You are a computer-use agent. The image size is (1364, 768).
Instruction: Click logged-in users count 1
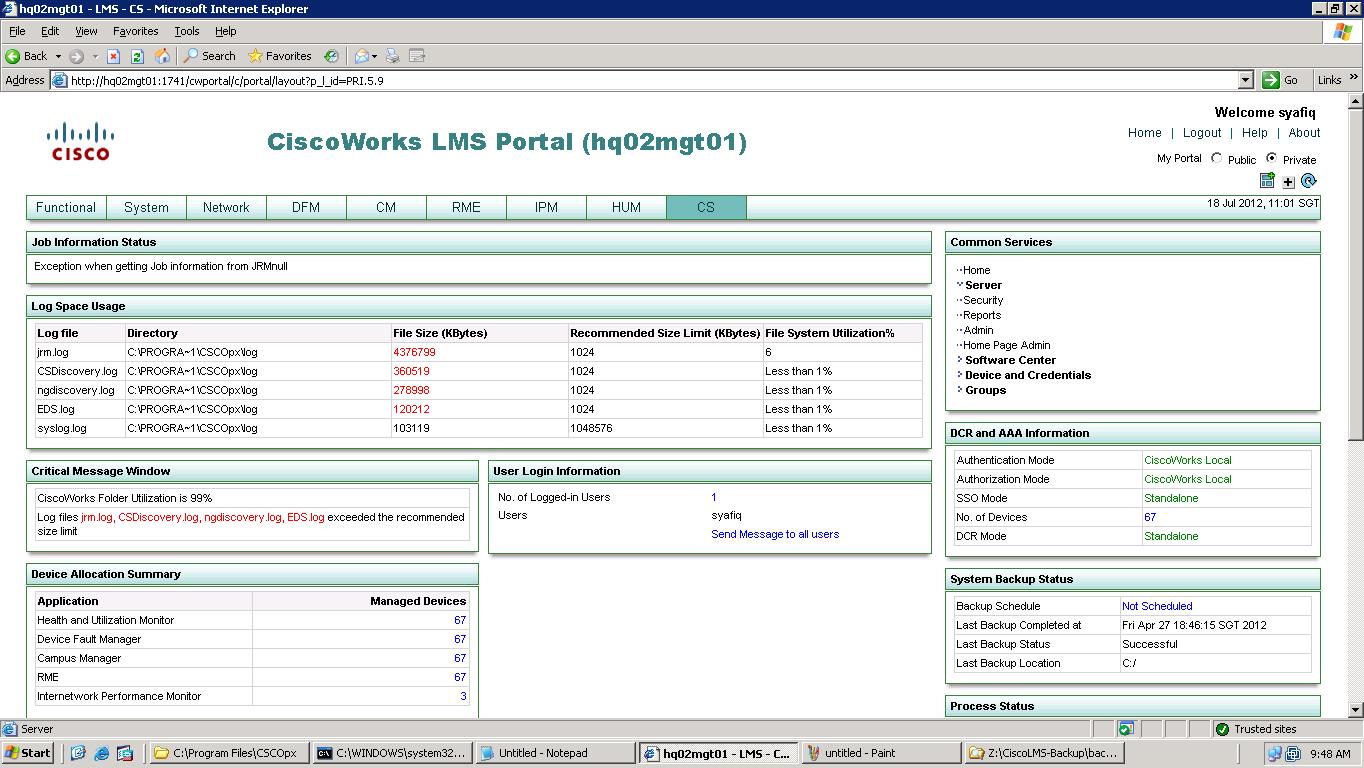click(x=714, y=497)
